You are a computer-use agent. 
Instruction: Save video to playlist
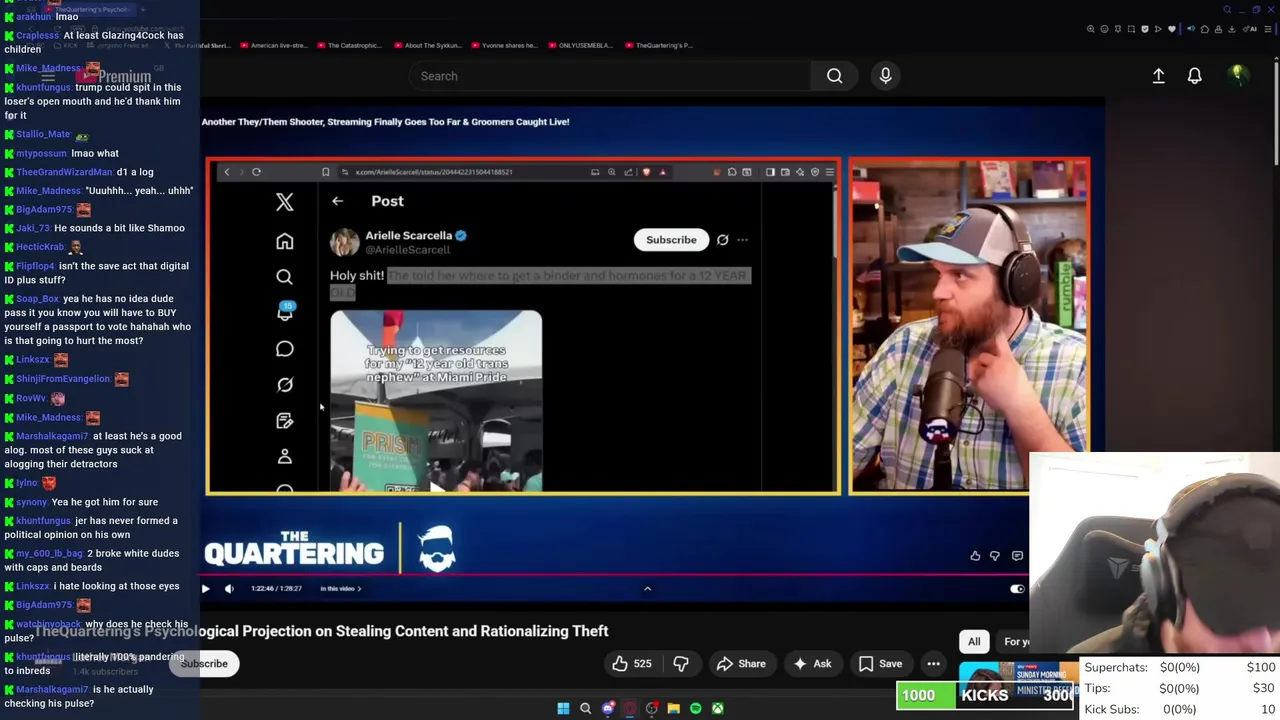(x=881, y=664)
